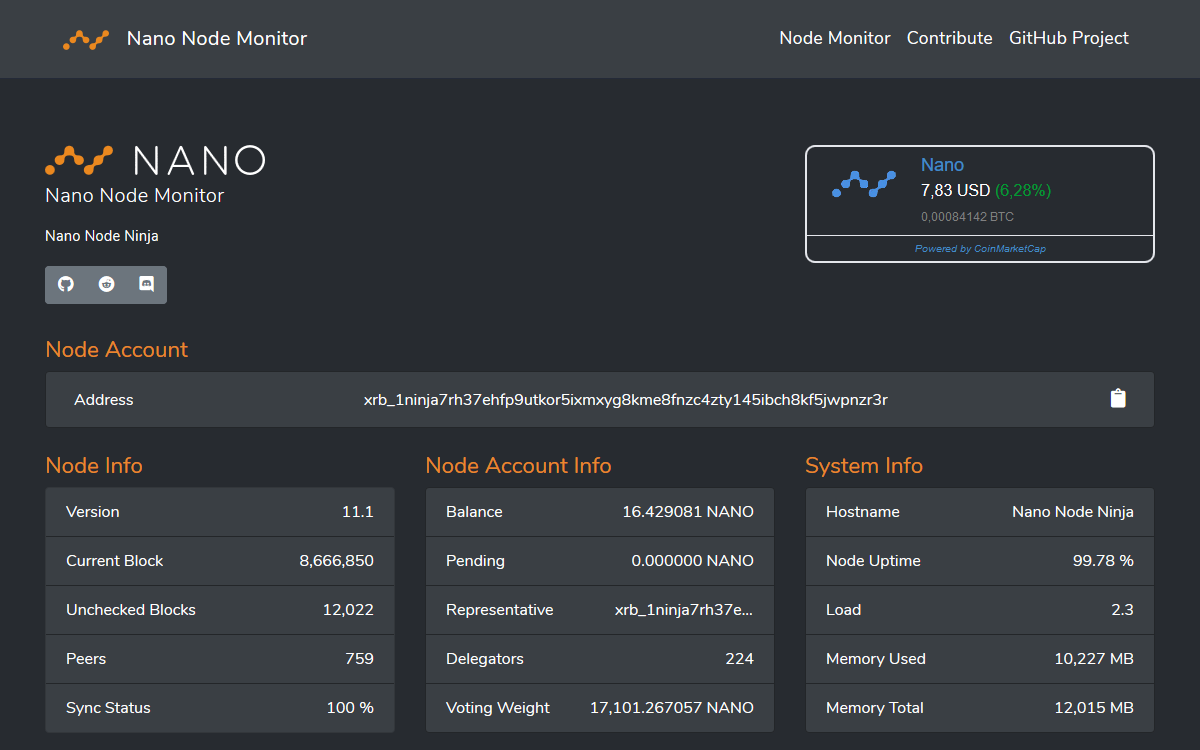Open the Discord icon link
The height and width of the screenshot is (750, 1200).
click(146, 284)
